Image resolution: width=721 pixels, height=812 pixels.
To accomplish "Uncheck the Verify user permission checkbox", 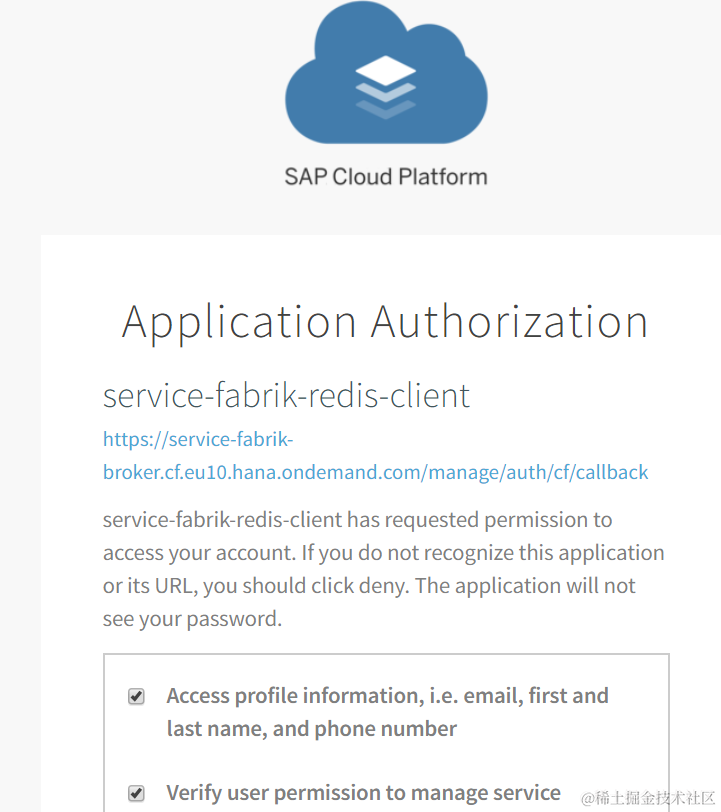I will [x=136, y=793].
